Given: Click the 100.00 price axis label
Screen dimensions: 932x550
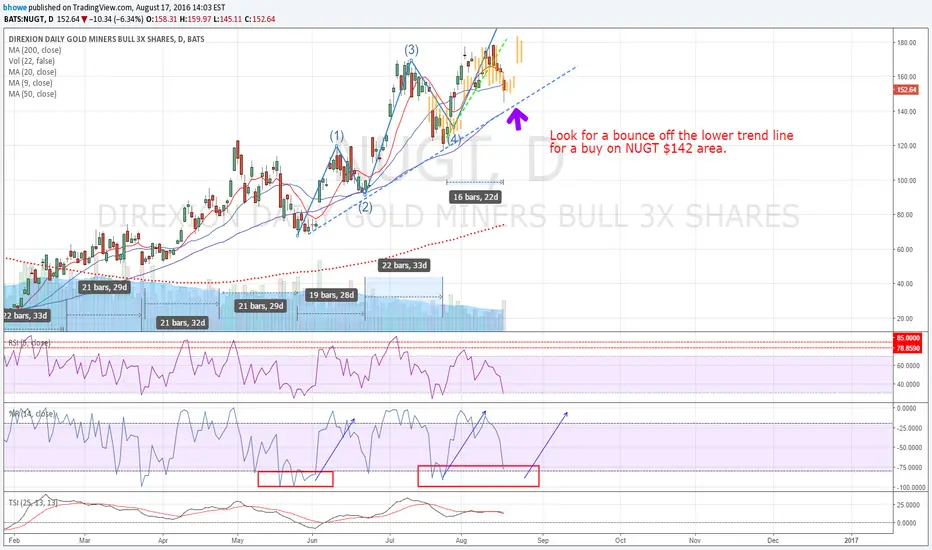Looking at the screenshot, I should [906, 181].
